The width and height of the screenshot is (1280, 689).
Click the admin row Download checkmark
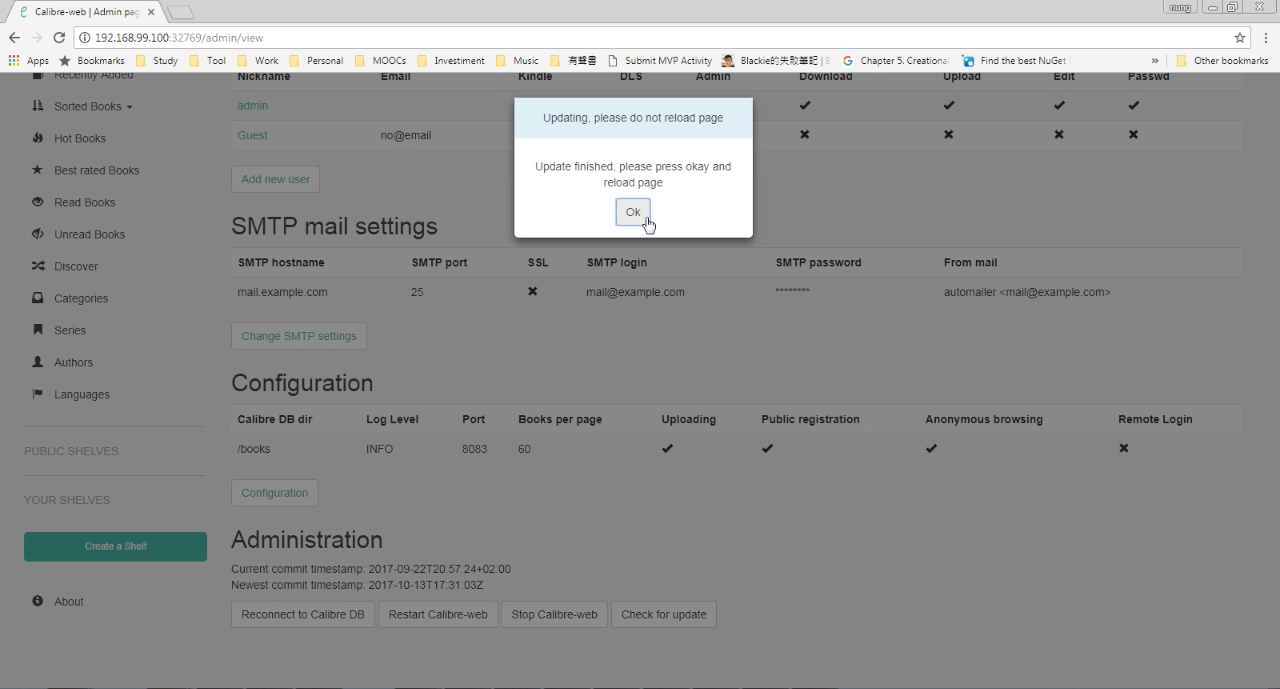coord(805,105)
